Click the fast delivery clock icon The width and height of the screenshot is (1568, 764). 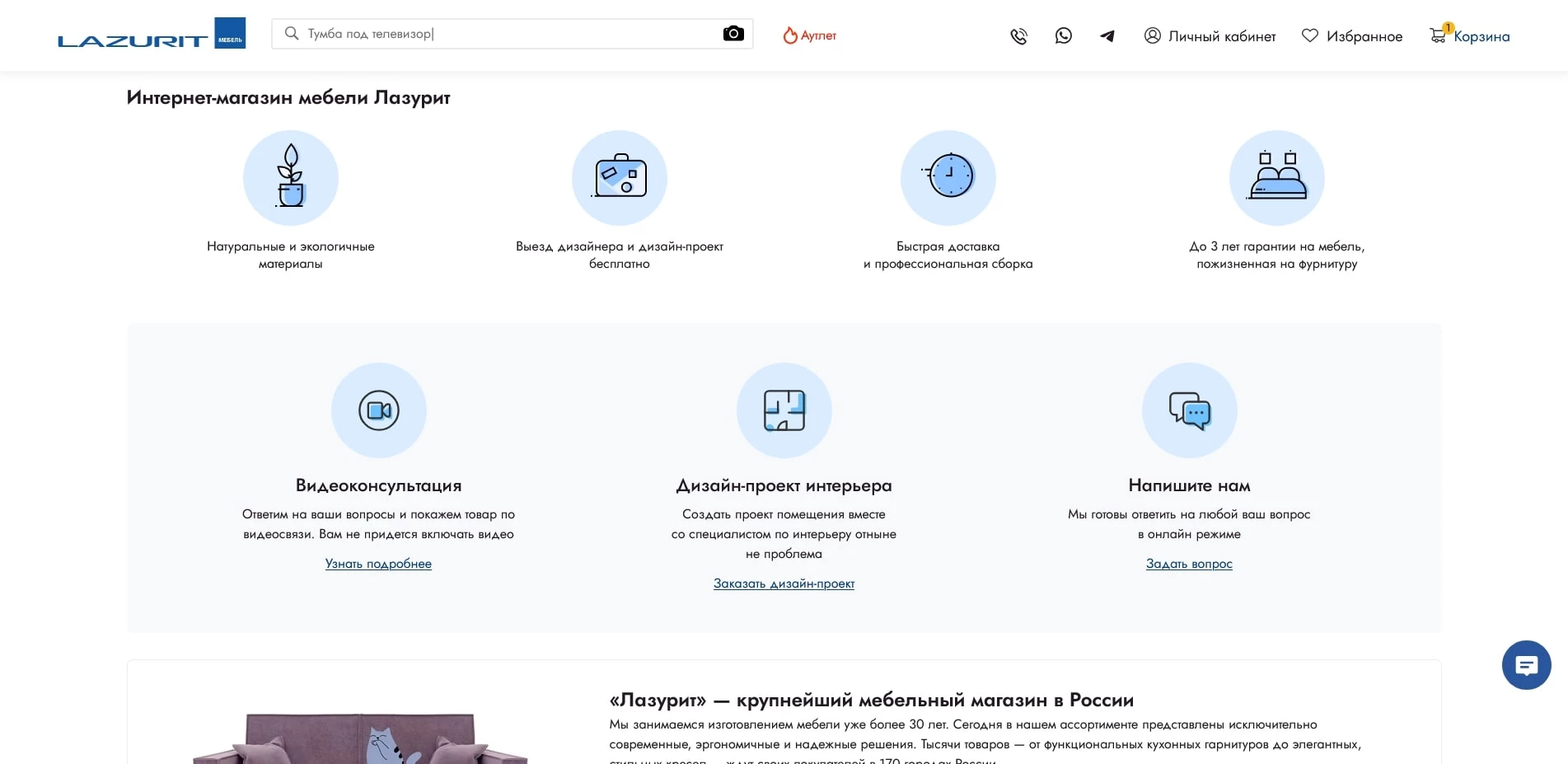click(948, 177)
